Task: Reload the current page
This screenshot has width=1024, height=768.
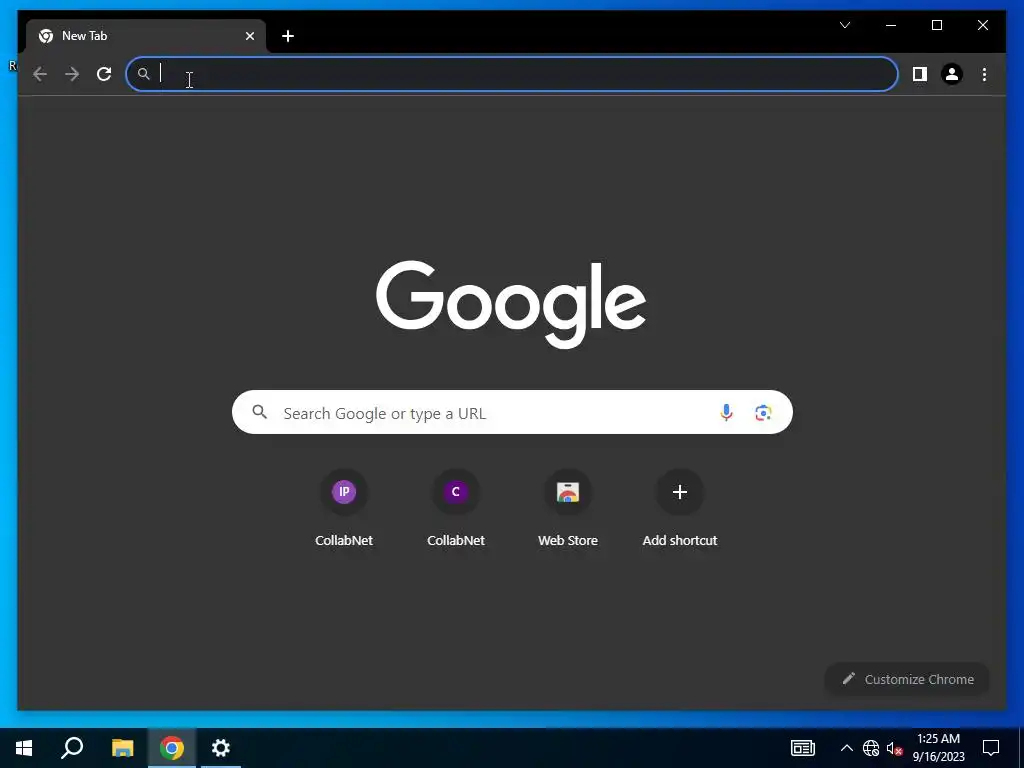Action: (x=104, y=74)
